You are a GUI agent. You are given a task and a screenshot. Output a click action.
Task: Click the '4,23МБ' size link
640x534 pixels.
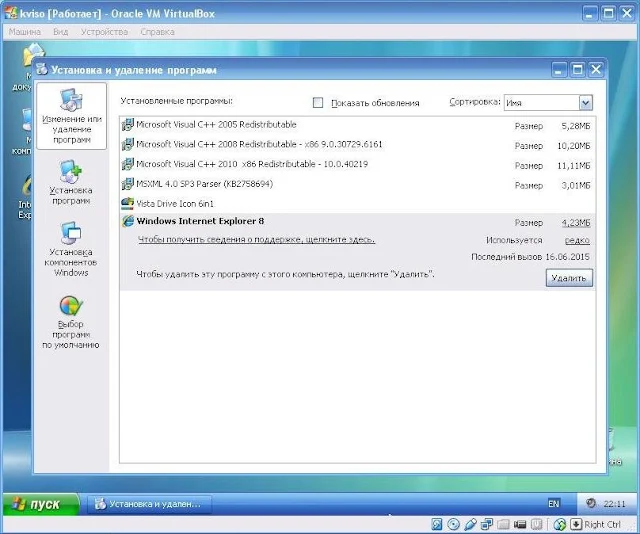(576, 223)
